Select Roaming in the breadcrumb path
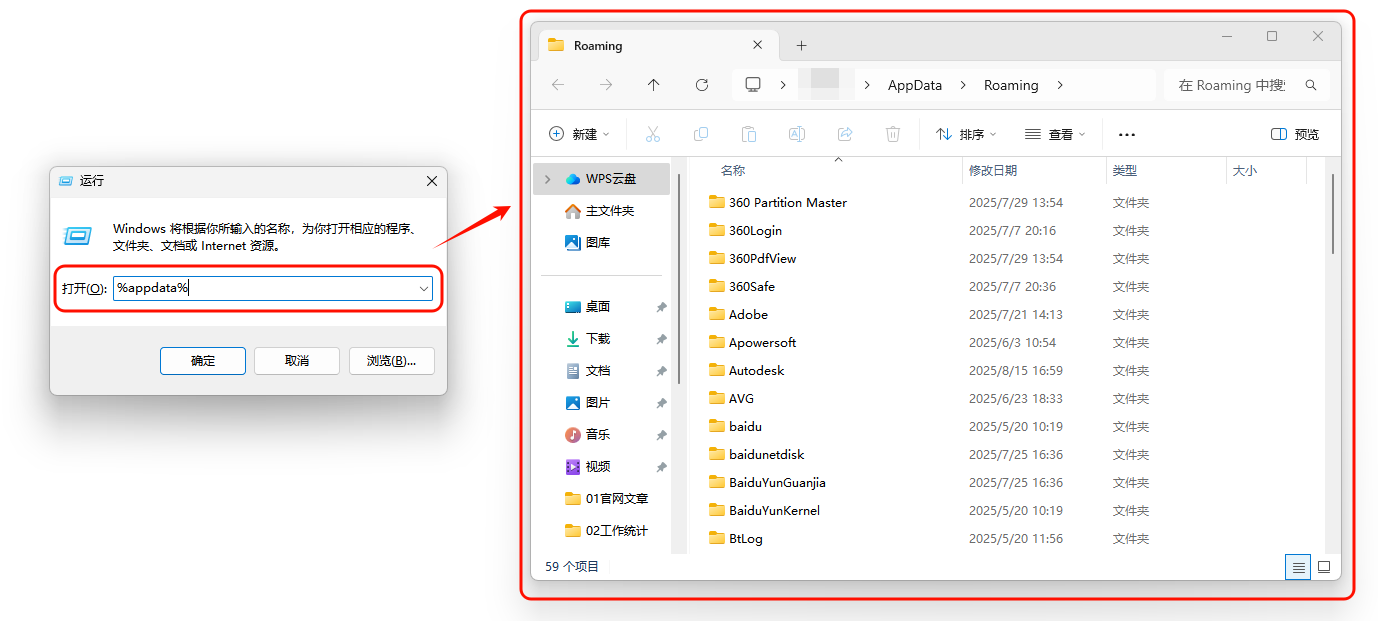This screenshot has width=1378, height=621. point(1011,85)
